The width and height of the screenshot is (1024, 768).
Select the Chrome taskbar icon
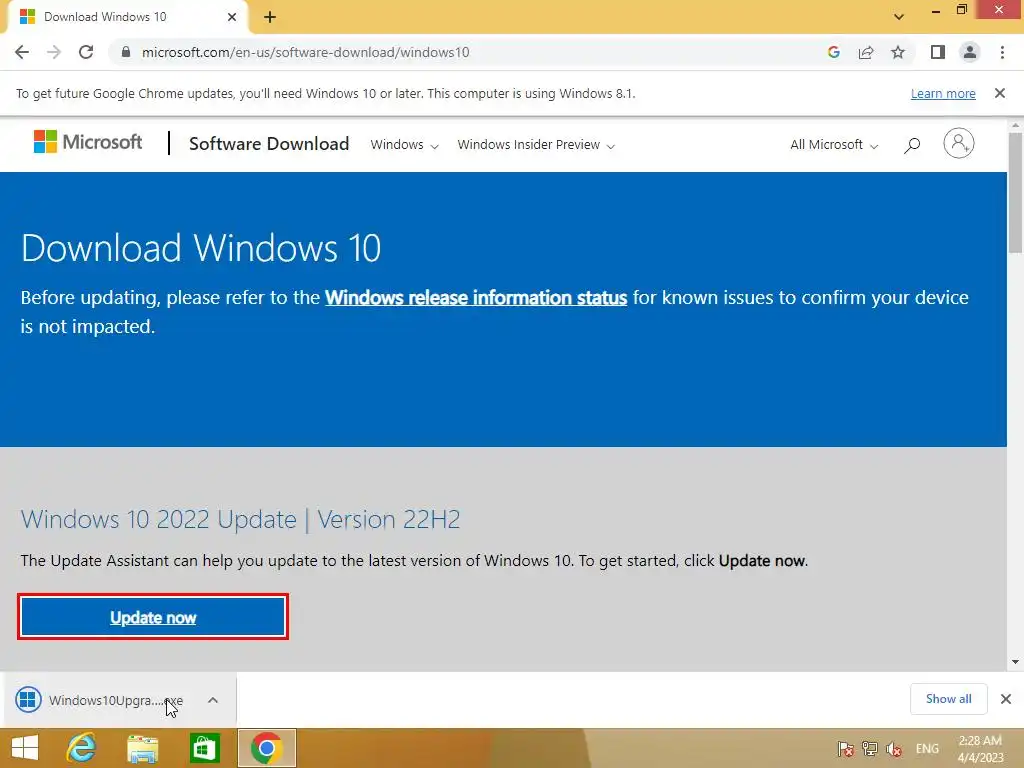266,748
